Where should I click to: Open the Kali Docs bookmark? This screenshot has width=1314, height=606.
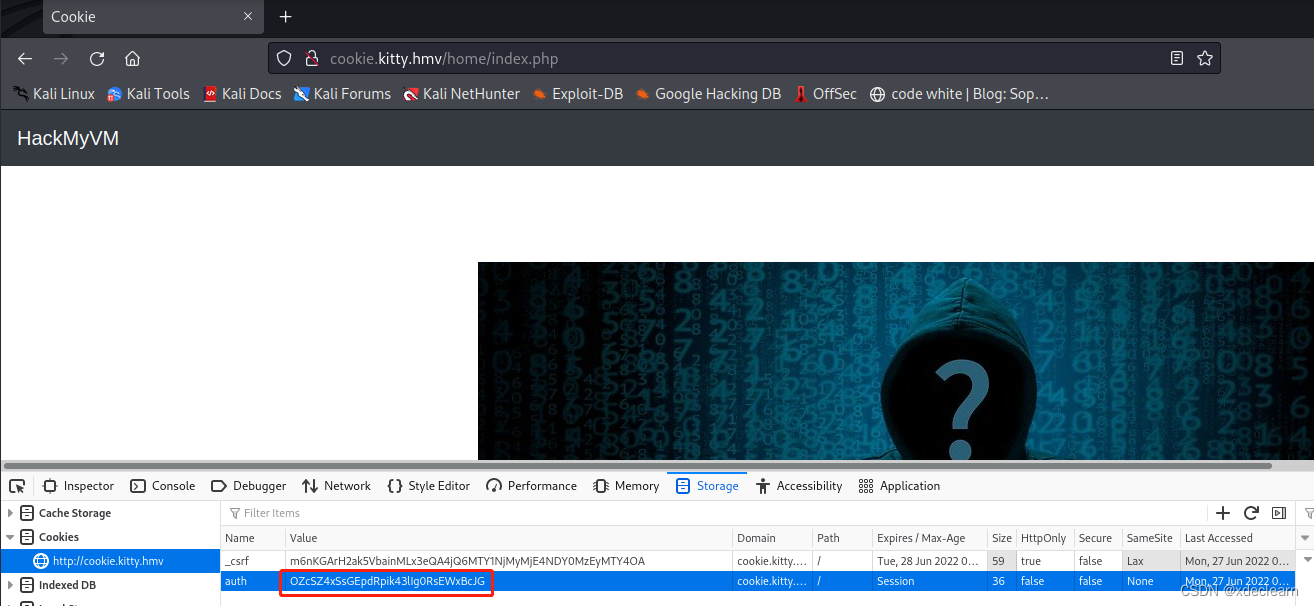tap(242, 94)
